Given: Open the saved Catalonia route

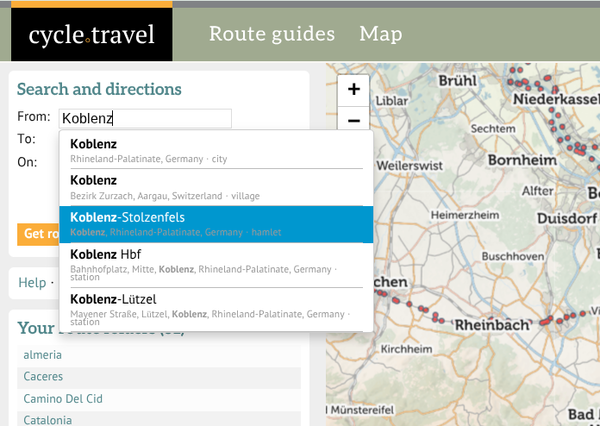Looking at the screenshot, I should pos(47,420).
